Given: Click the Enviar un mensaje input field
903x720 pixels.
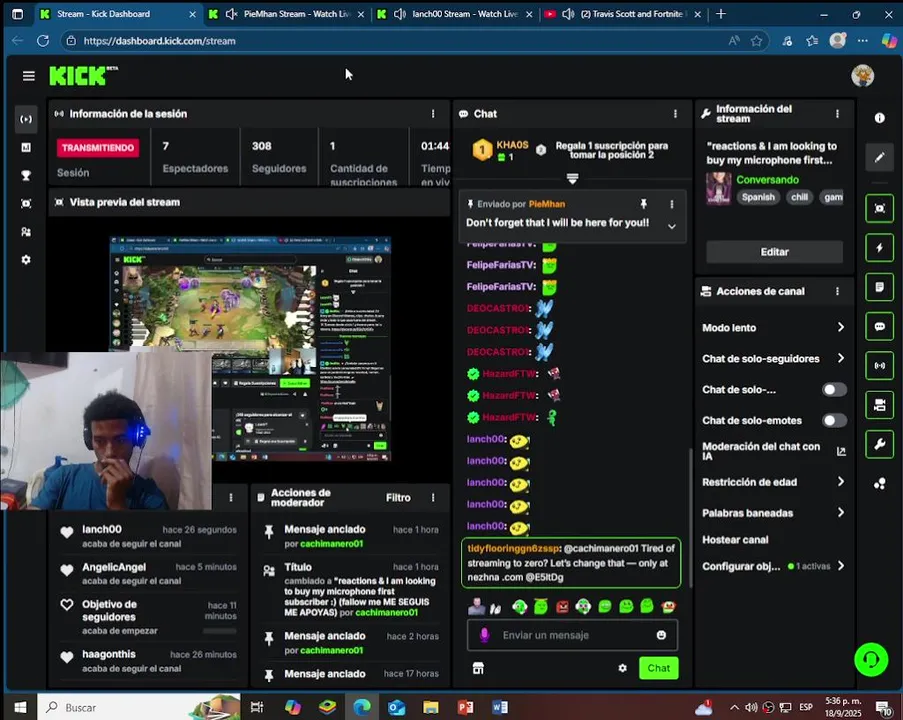Looking at the screenshot, I should pos(572,635).
